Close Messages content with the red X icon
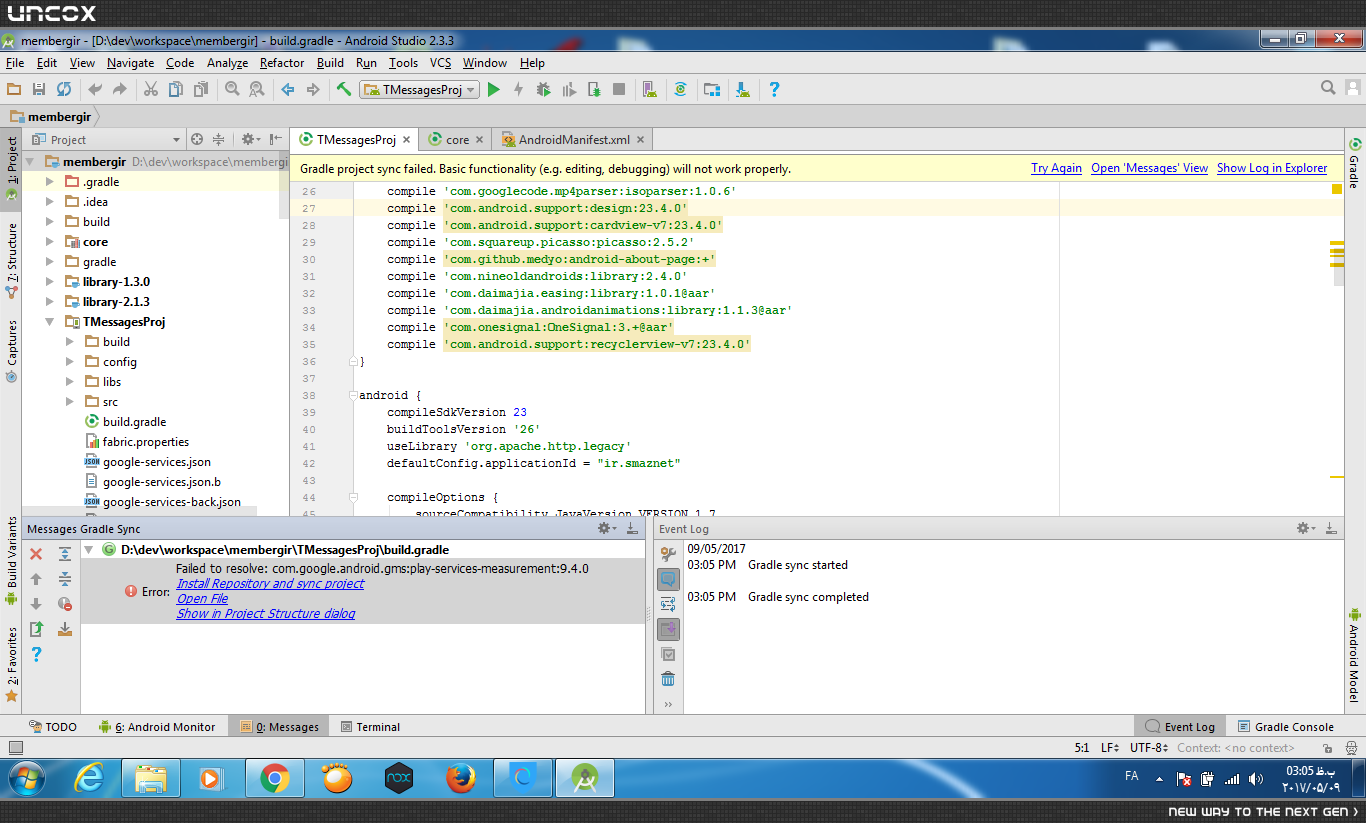This screenshot has height=823, width=1366. (36, 554)
